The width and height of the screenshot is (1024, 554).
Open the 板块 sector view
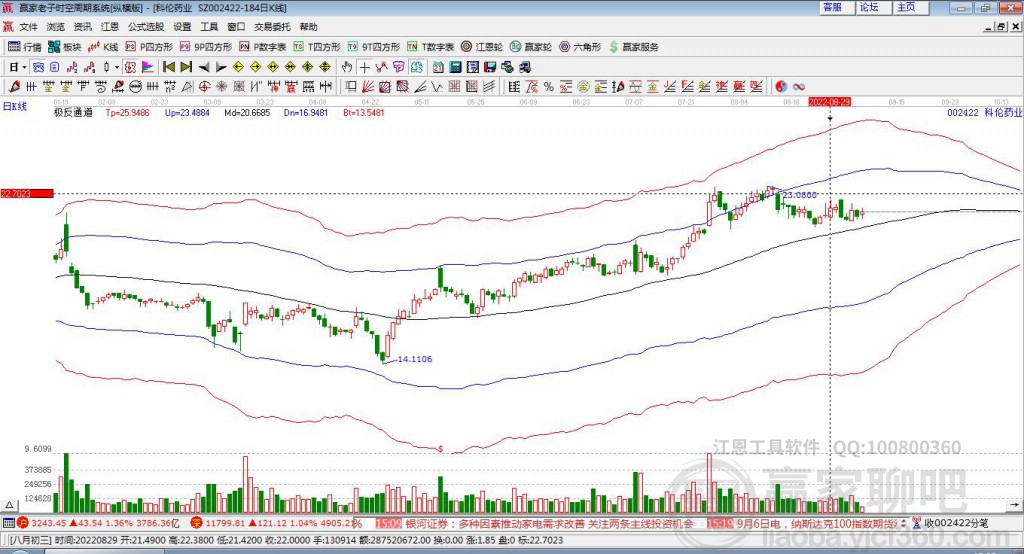65,47
